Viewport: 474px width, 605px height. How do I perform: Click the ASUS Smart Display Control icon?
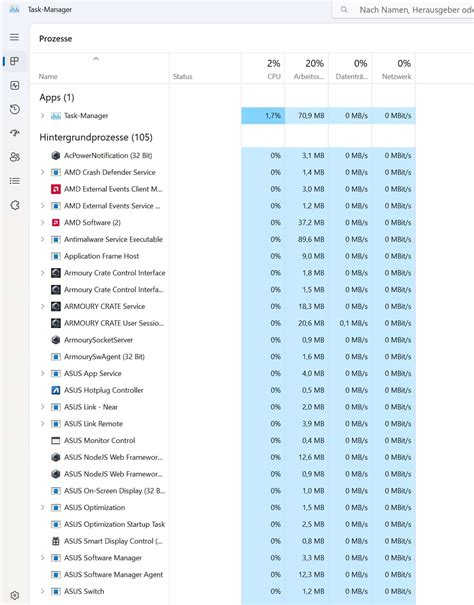click(x=56, y=541)
